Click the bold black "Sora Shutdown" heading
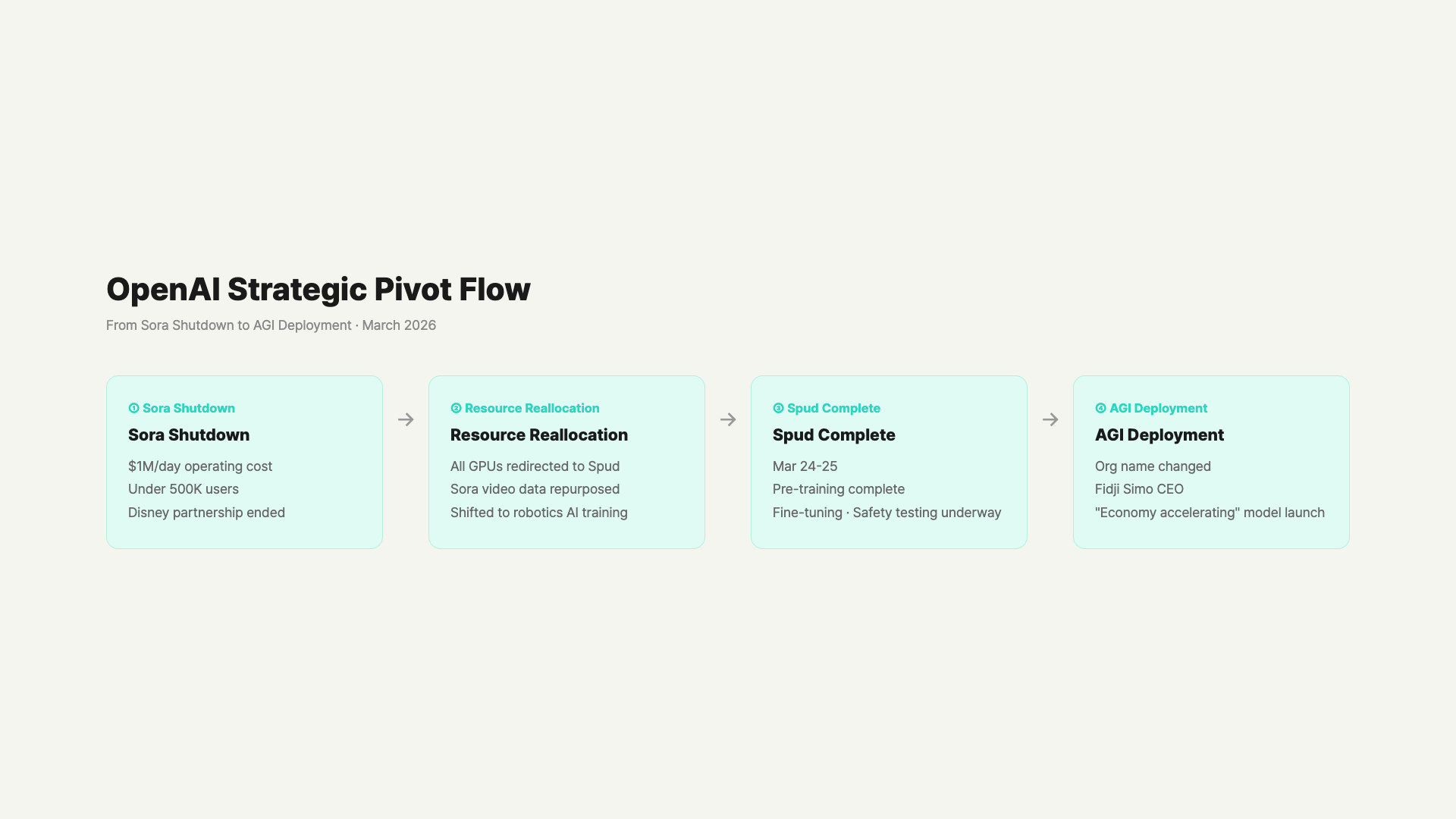This screenshot has width=1456, height=819. tap(189, 435)
